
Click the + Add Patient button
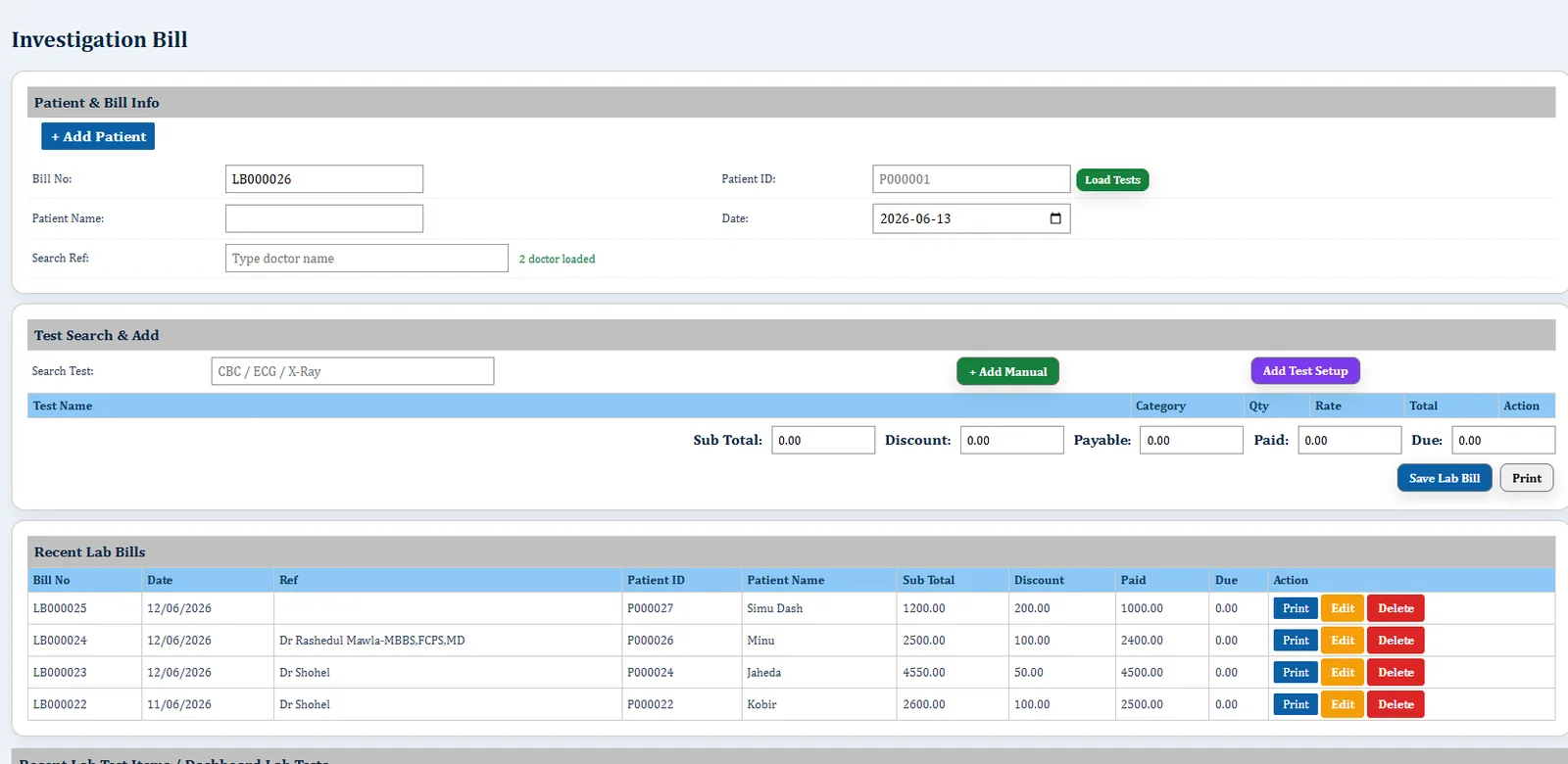[98, 136]
